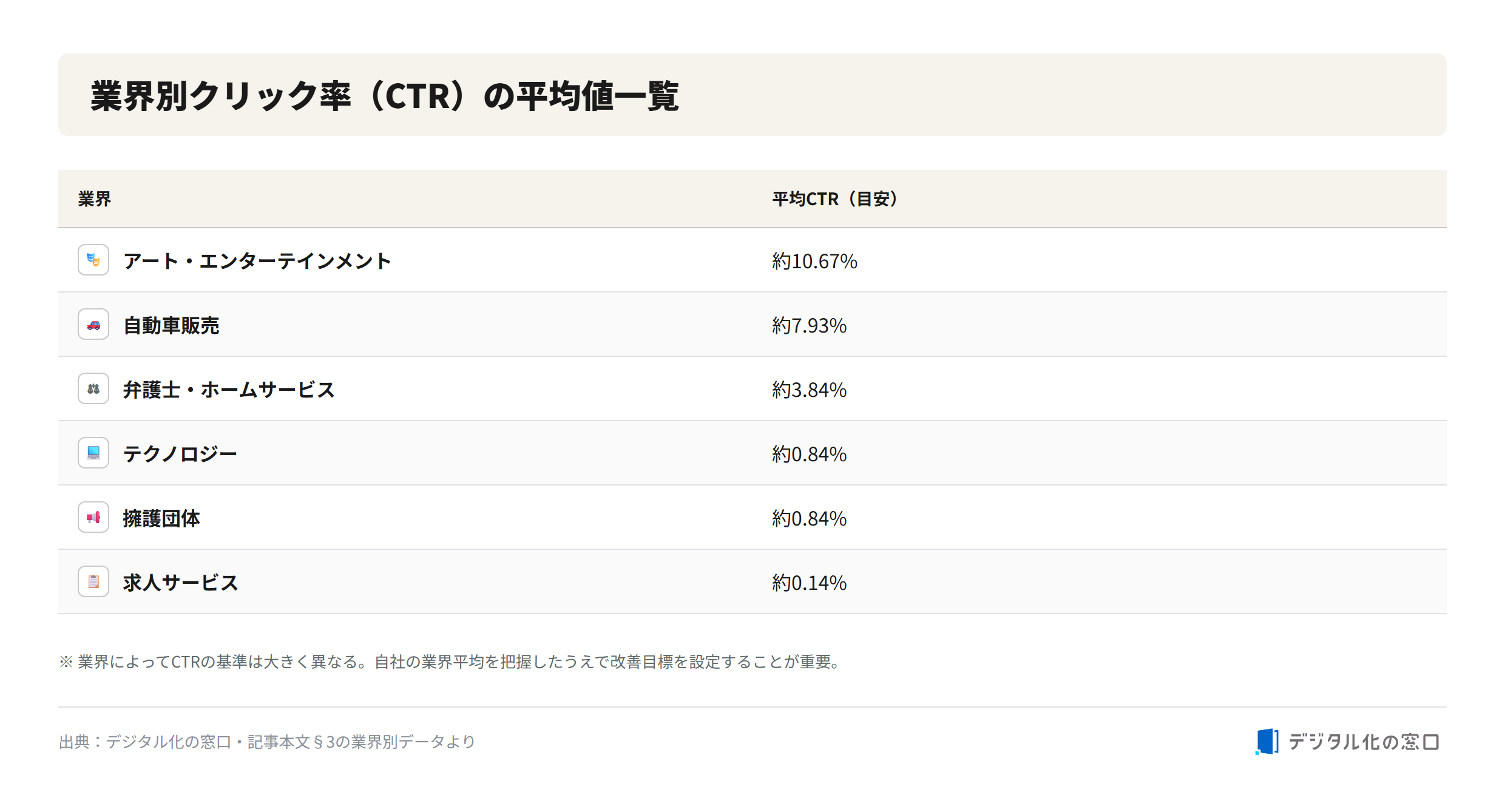The image size is (1505, 812).
Task: Click the scales icon beside 弁護士・ホームサービス
Action: [x=93, y=389]
